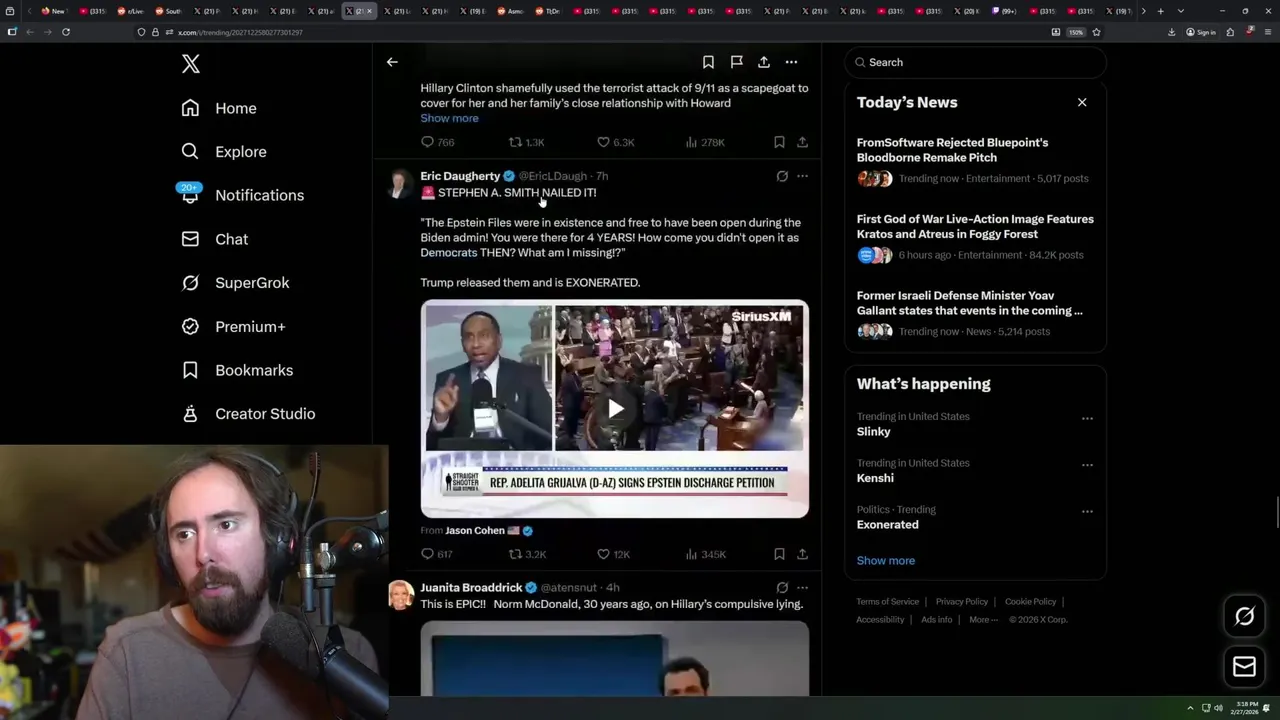Open SuperGrok in sidebar
Viewport: 1280px width, 720px height.
point(235,283)
